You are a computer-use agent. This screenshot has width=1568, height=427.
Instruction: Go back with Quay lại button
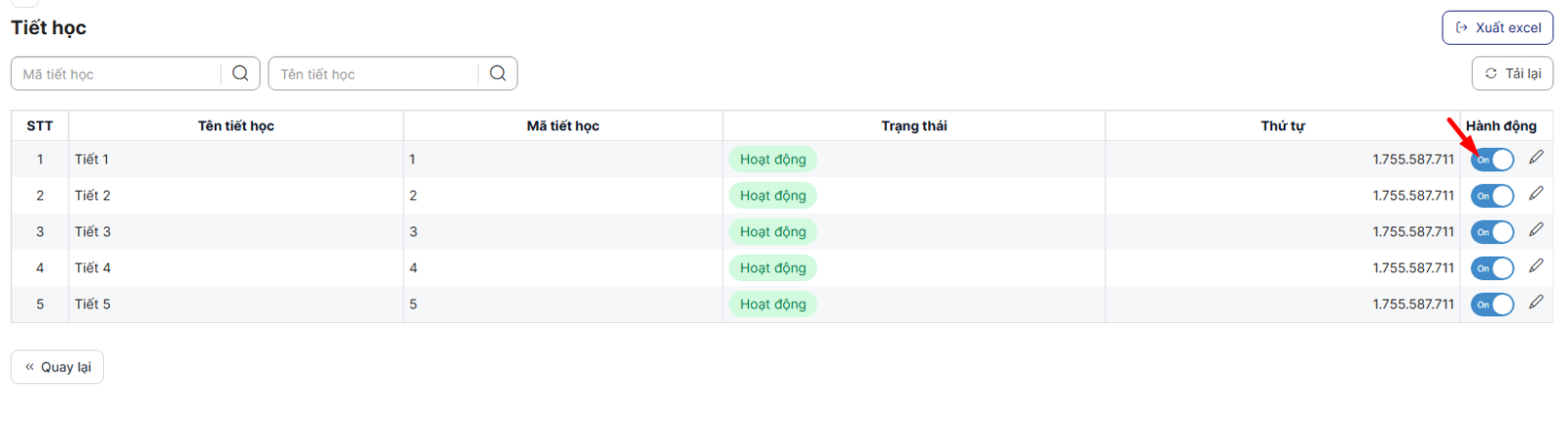pyautogui.click(x=57, y=367)
